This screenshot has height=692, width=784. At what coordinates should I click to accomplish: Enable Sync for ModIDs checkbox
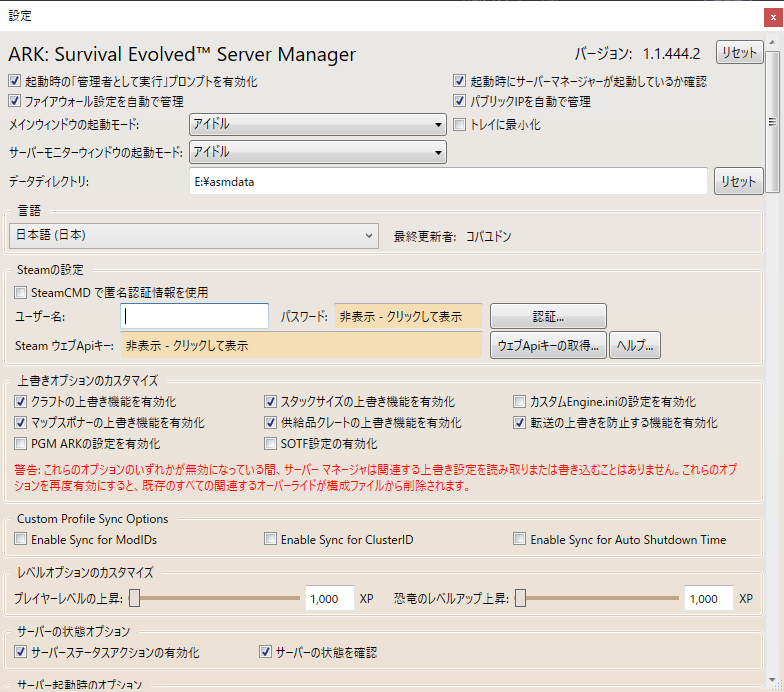coord(20,539)
